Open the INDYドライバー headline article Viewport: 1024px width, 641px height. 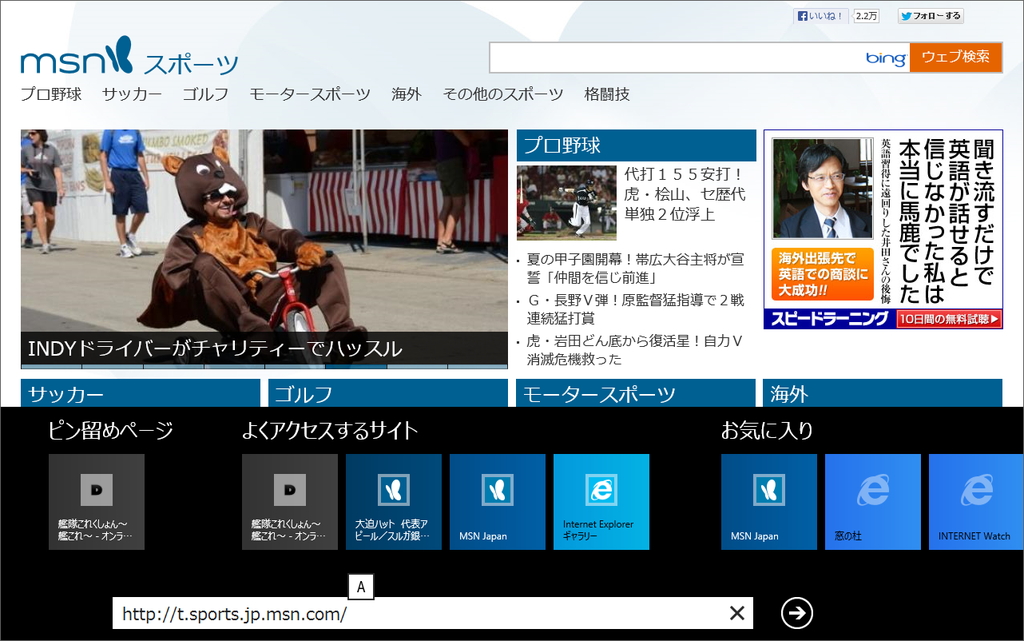pyautogui.click(x=215, y=349)
